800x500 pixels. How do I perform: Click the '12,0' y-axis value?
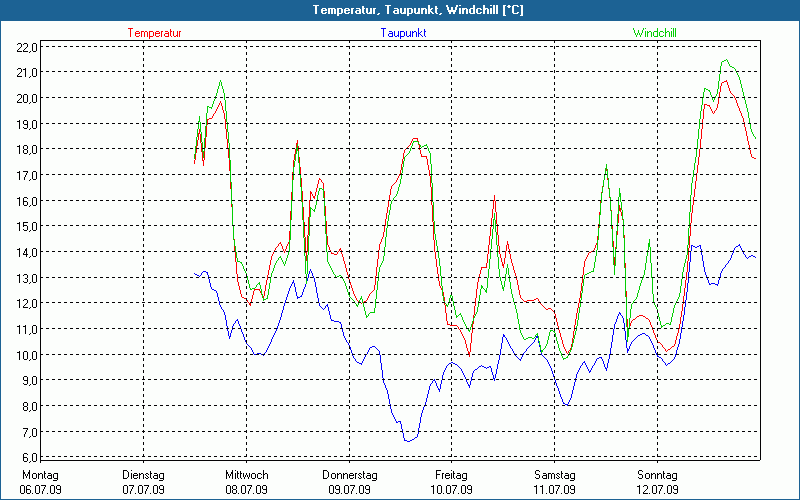coord(27,304)
